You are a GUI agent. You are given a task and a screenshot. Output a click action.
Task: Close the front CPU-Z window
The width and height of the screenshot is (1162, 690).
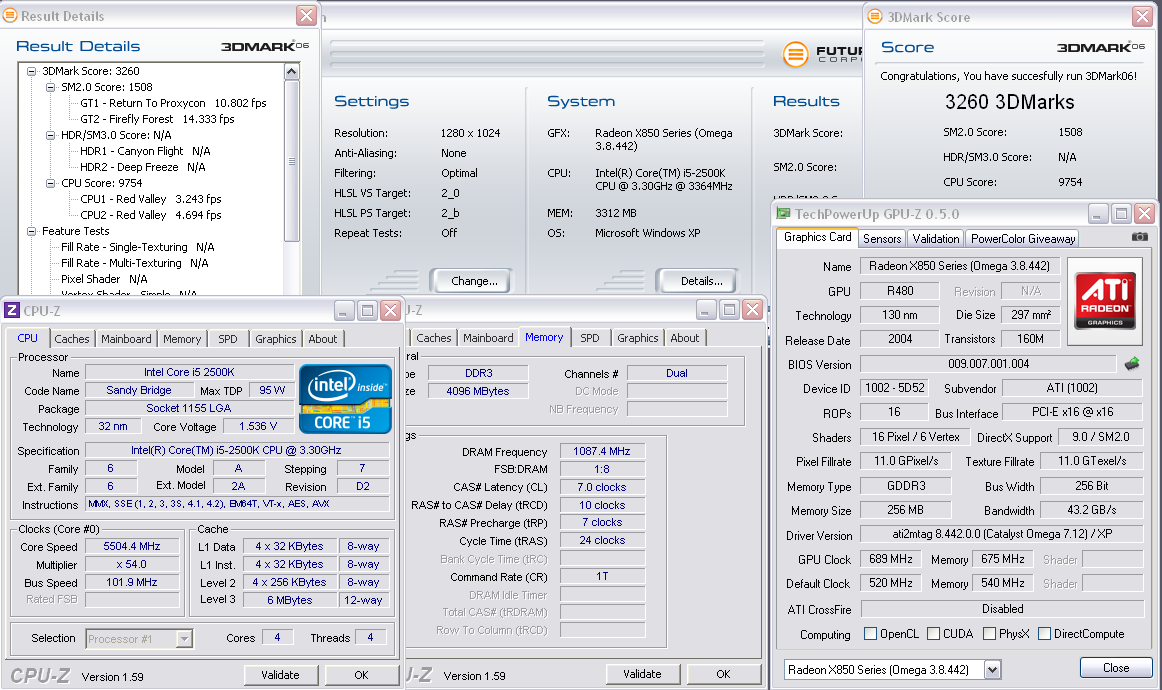[x=390, y=310]
